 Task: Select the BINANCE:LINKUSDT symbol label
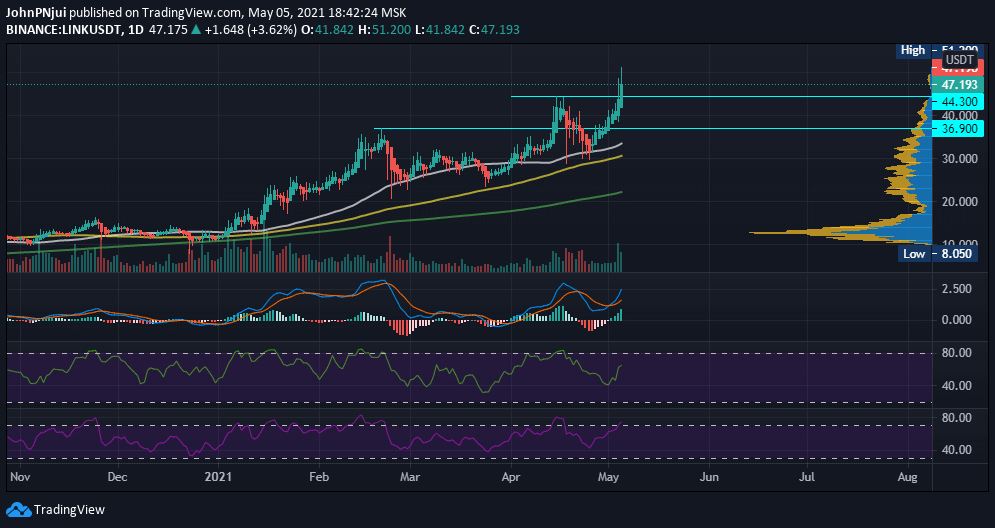pos(63,29)
